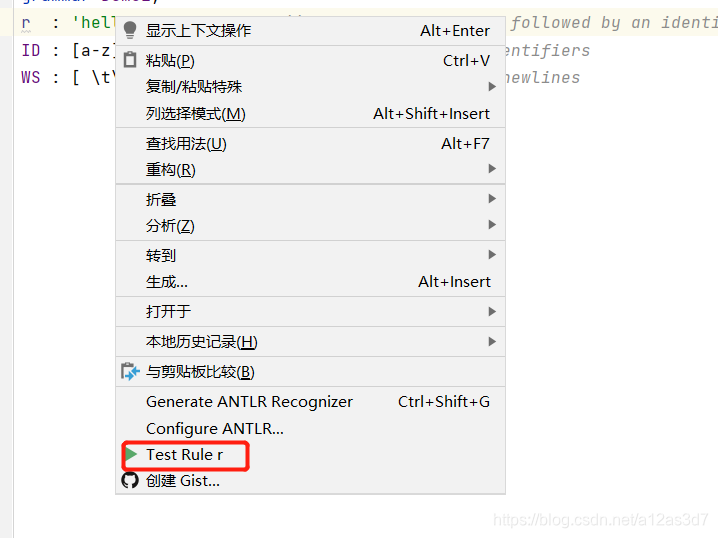Expand the 复制/粘贴特殊 submenu arrow
Image resolution: width=718 pixels, height=538 pixels.
click(x=492, y=87)
